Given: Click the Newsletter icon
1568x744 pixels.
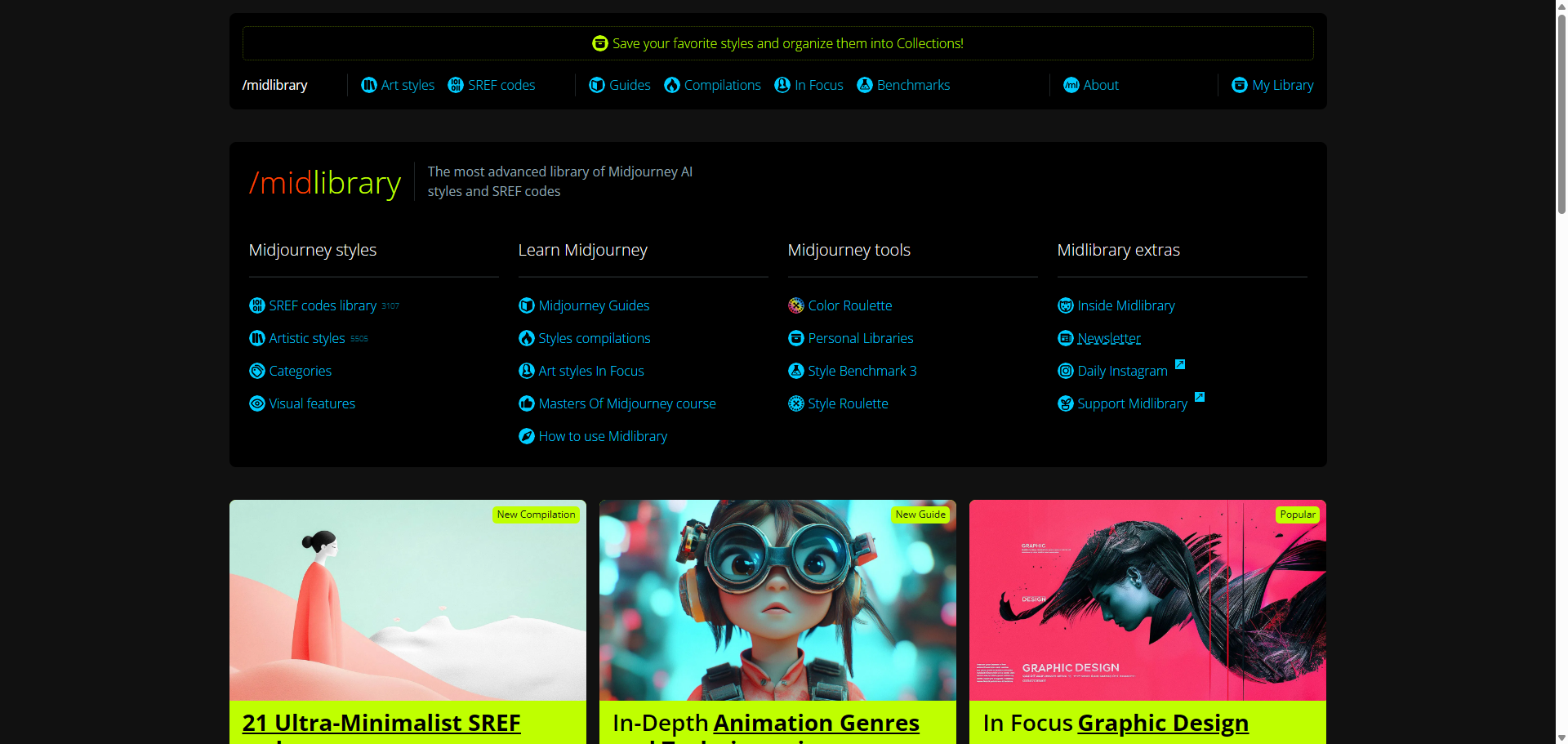Looking at the screenshot, I should click(x=1066, y=338).
